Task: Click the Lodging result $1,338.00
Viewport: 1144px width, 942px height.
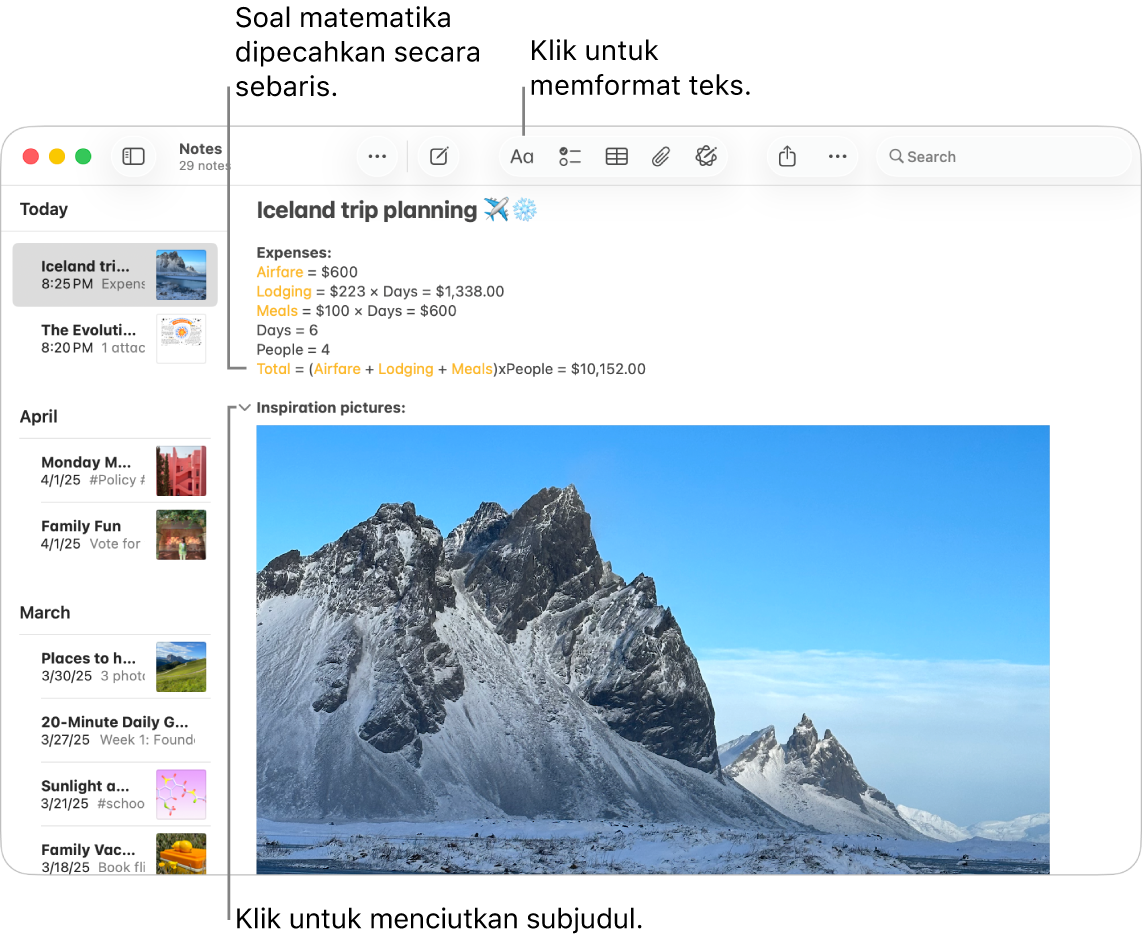Action: click(470, 291)
